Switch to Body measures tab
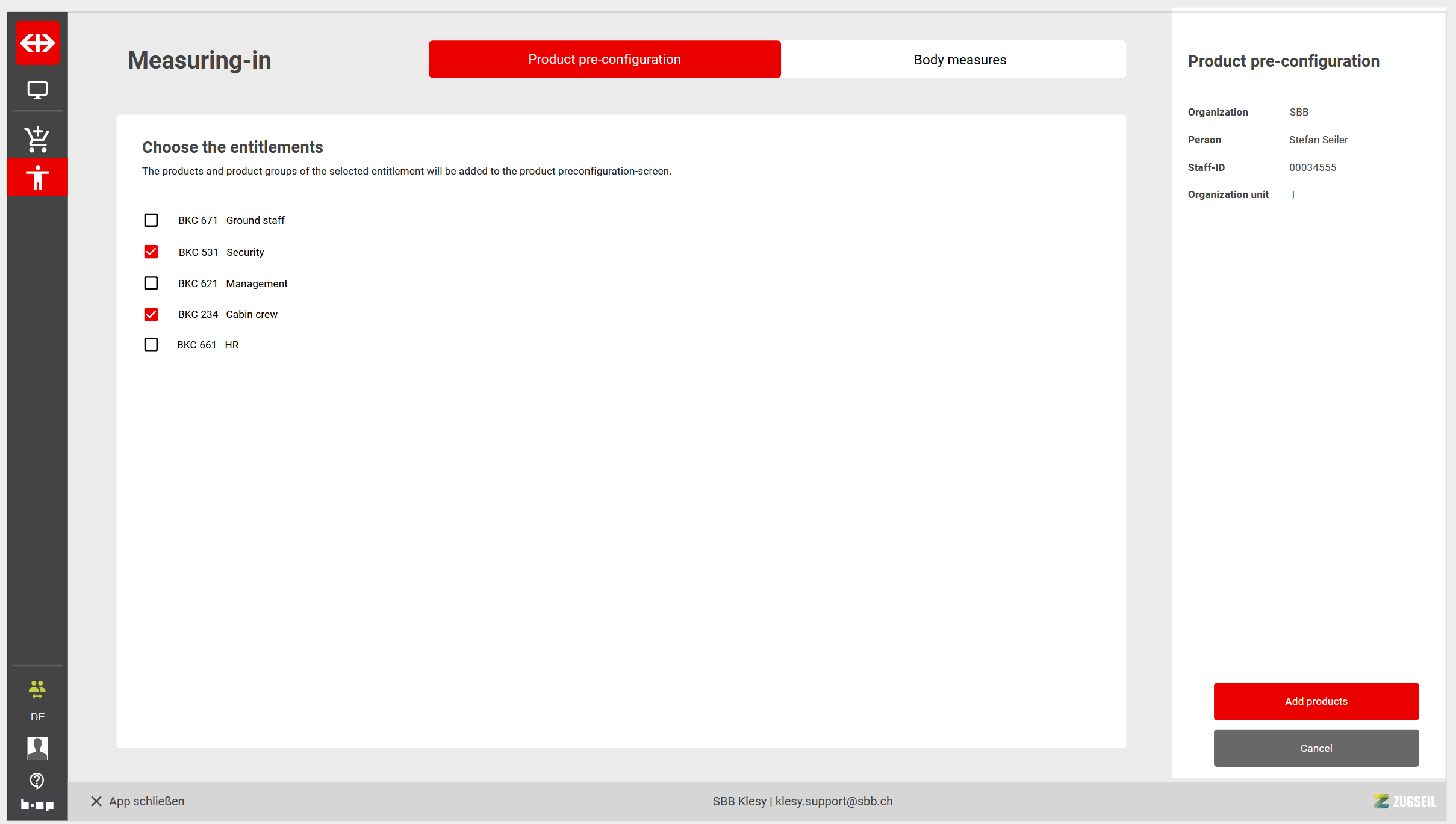This screenshot has height=824, width=1456. (x=959, y=60)
